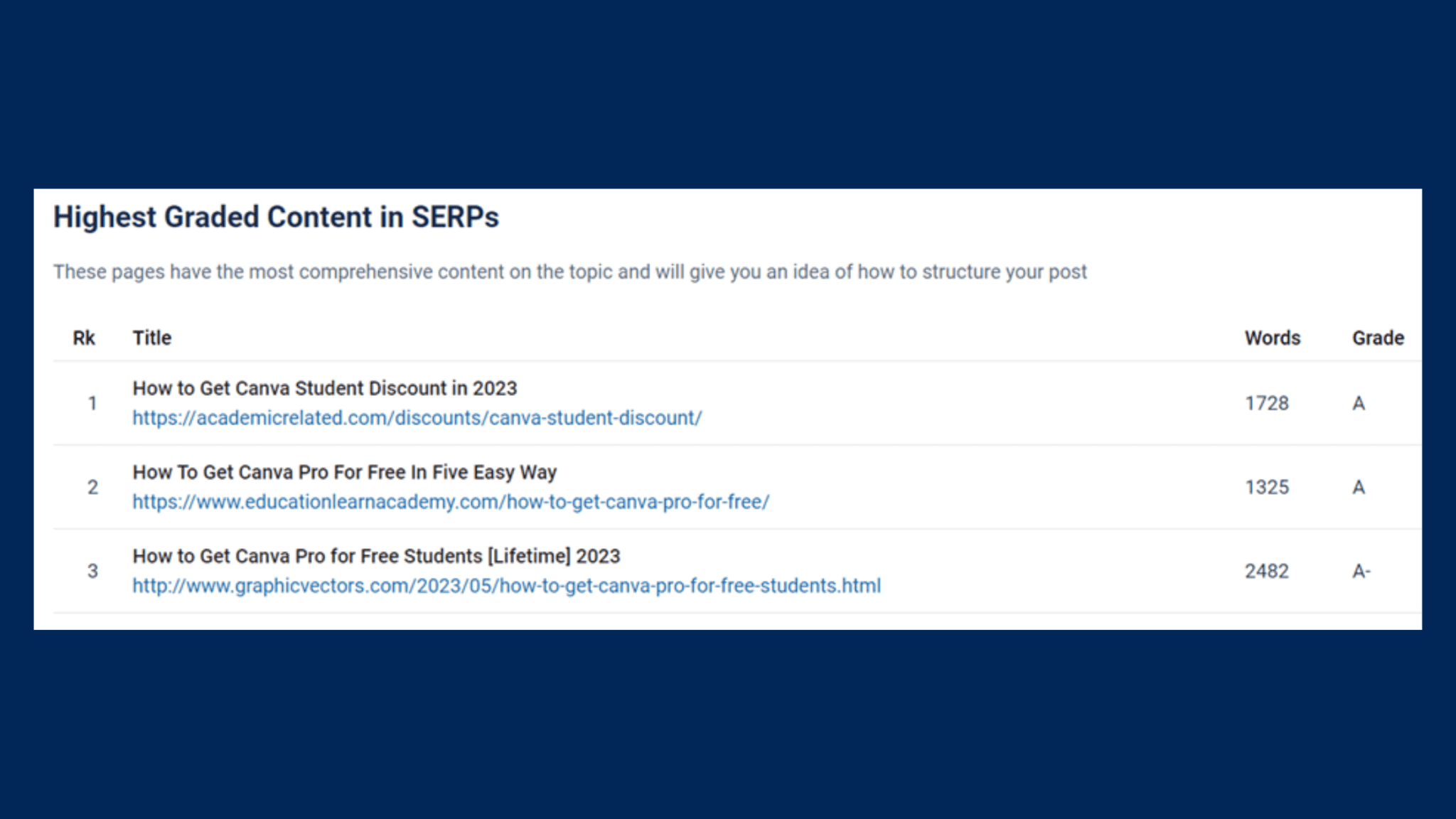Click word count 1728

(x=1267, y=403)
